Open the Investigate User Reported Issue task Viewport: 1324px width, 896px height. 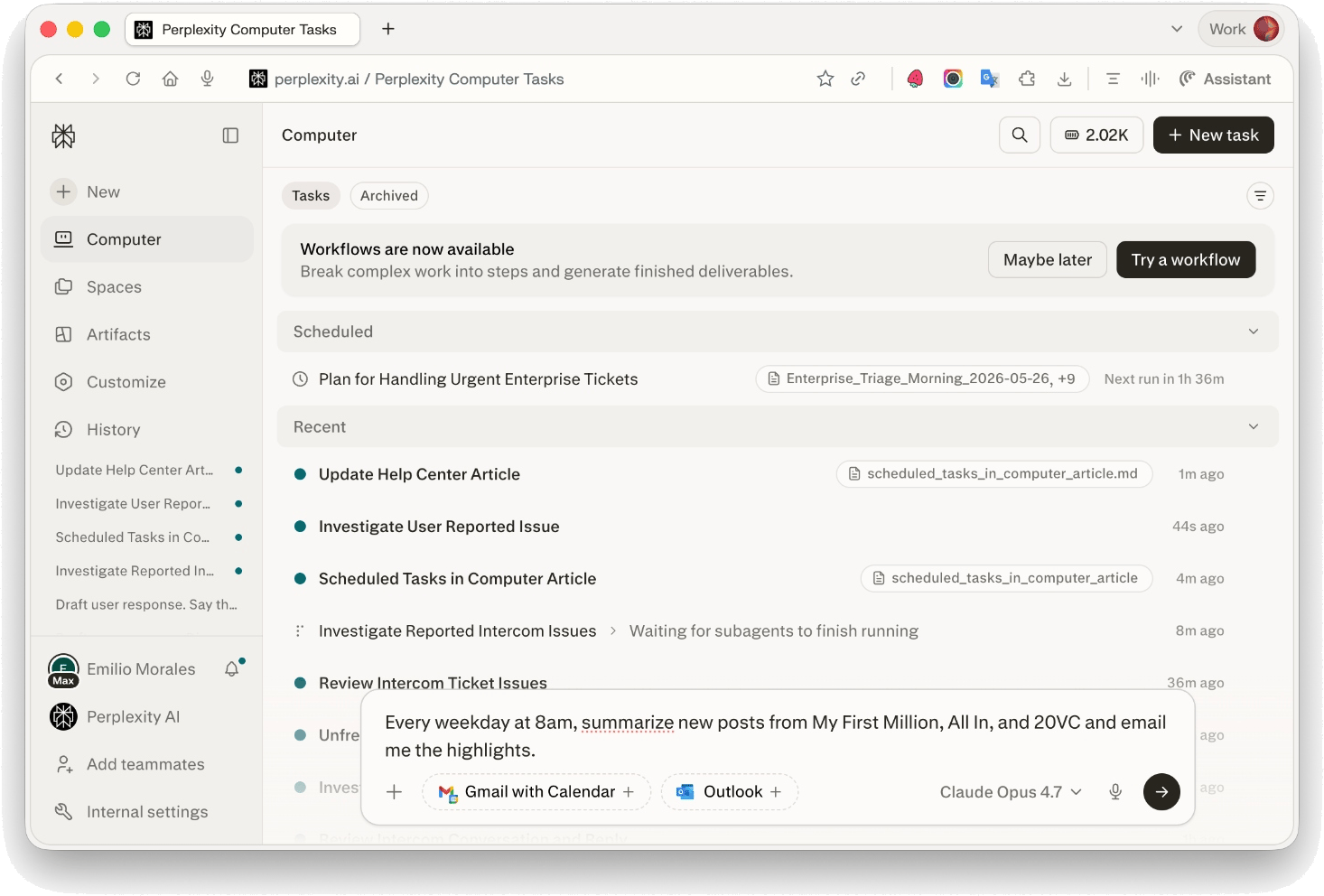pos(439,527)
